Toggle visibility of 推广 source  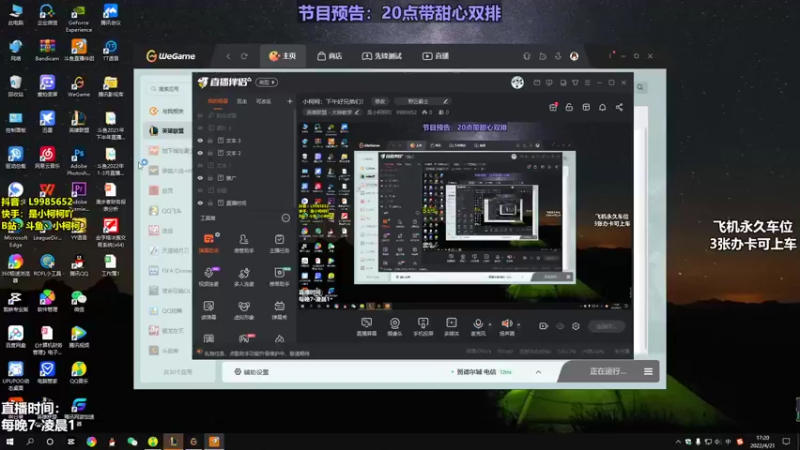coord(200,178)
